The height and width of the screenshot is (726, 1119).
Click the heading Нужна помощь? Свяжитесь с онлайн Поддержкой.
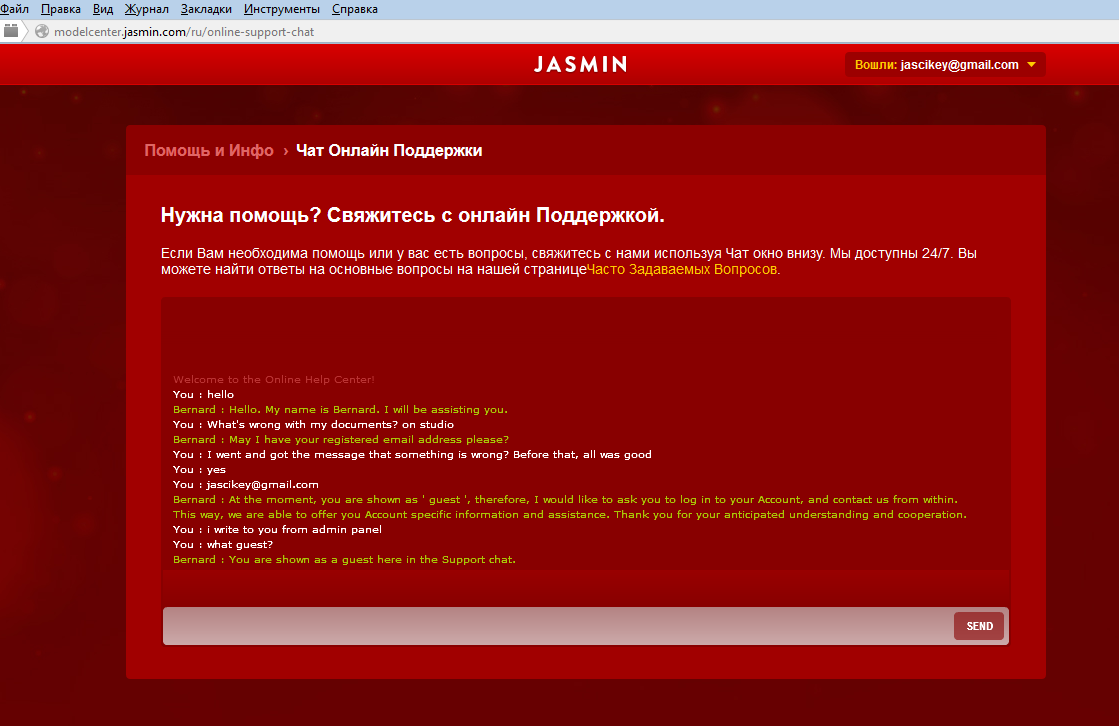[412, 216]
